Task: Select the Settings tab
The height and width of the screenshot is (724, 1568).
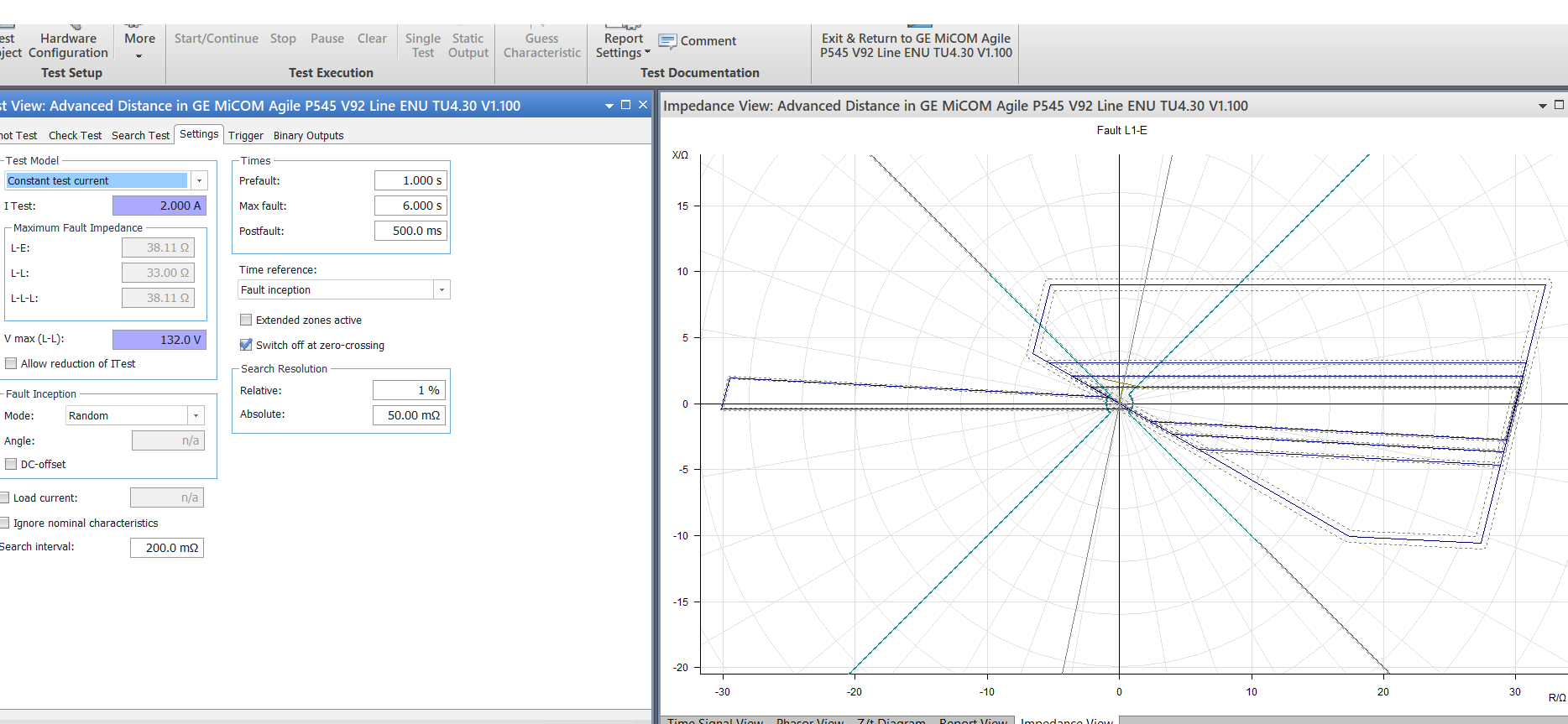Action: tap(199, 134)
